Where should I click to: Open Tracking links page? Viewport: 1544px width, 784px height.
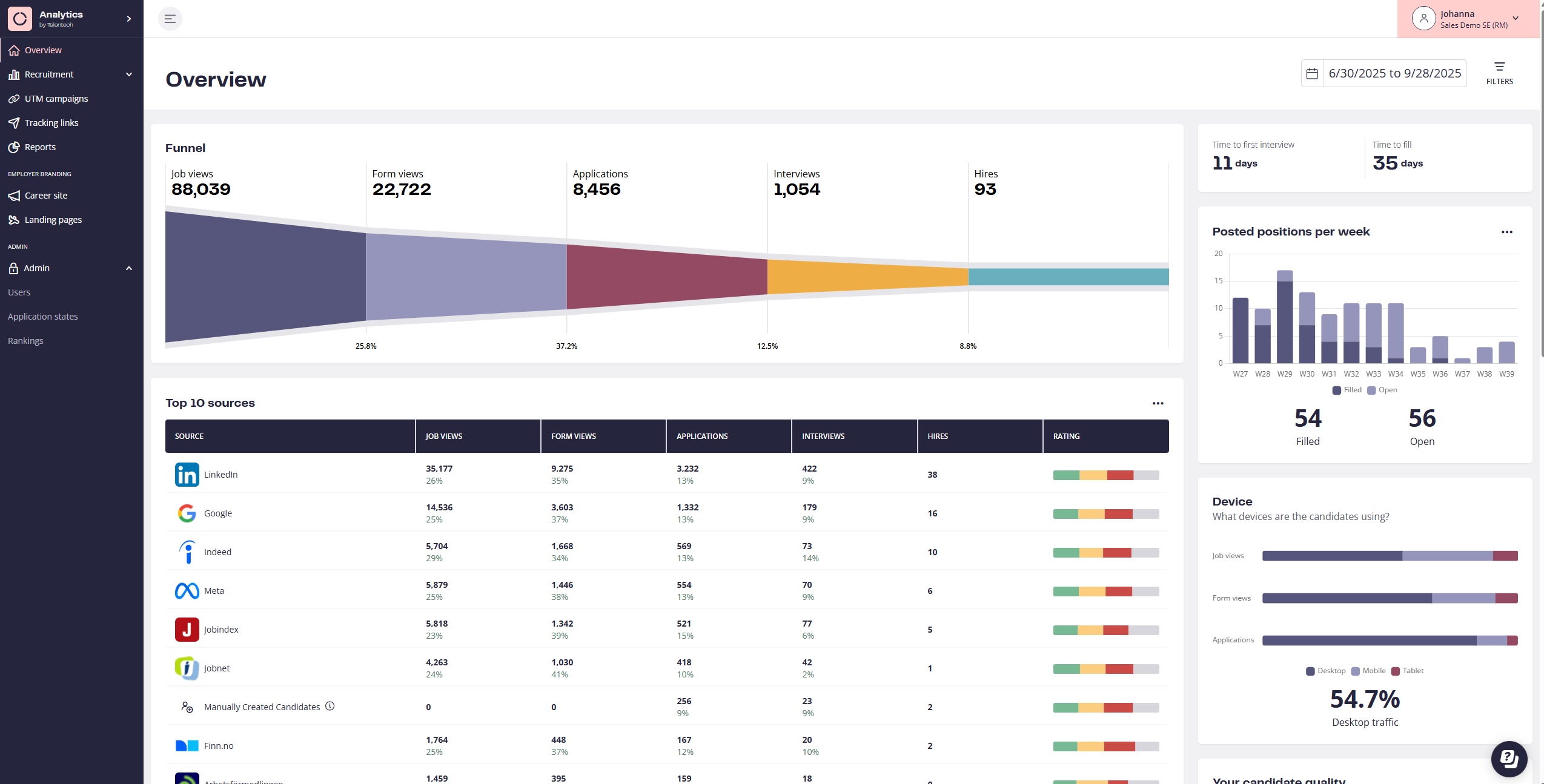[x=51, y=123]
